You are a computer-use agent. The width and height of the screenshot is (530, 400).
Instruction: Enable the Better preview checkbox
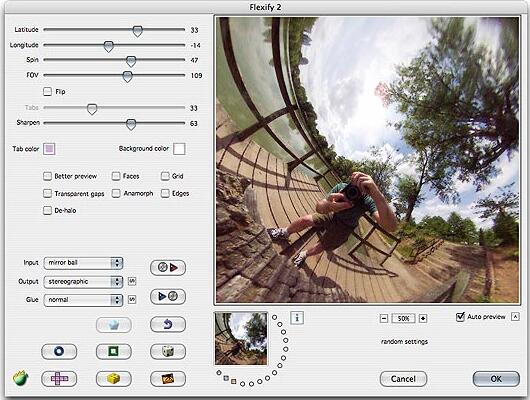(48, 176)
